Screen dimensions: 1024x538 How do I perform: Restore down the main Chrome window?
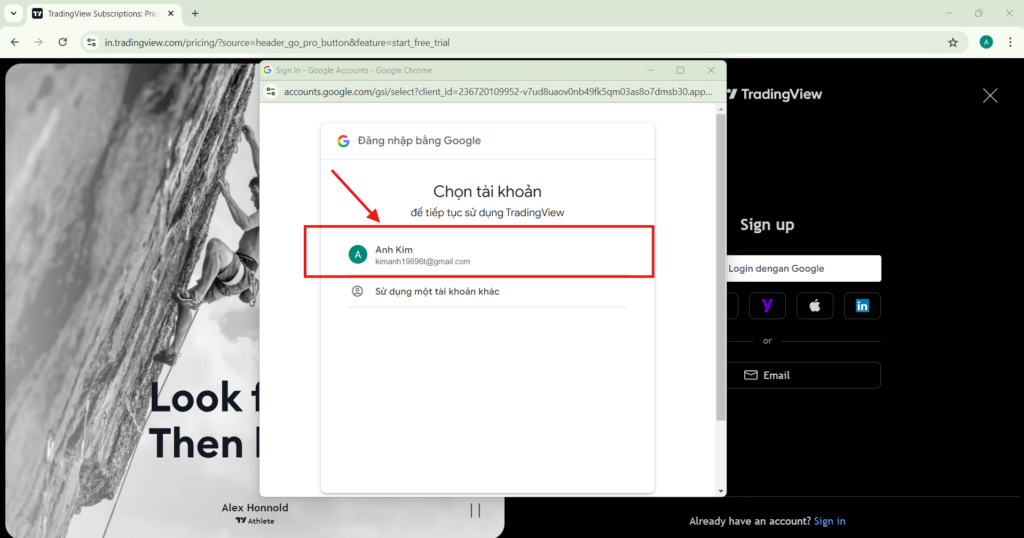click(979, 13)
